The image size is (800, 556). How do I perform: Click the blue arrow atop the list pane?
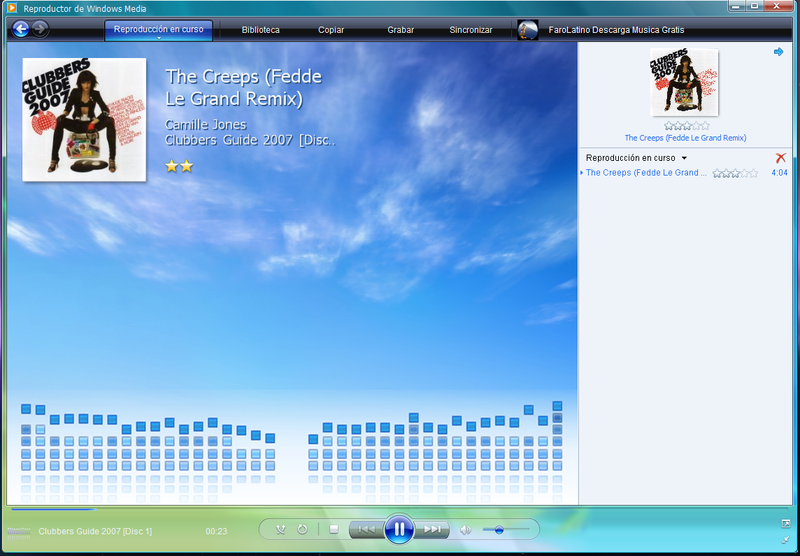778,52
